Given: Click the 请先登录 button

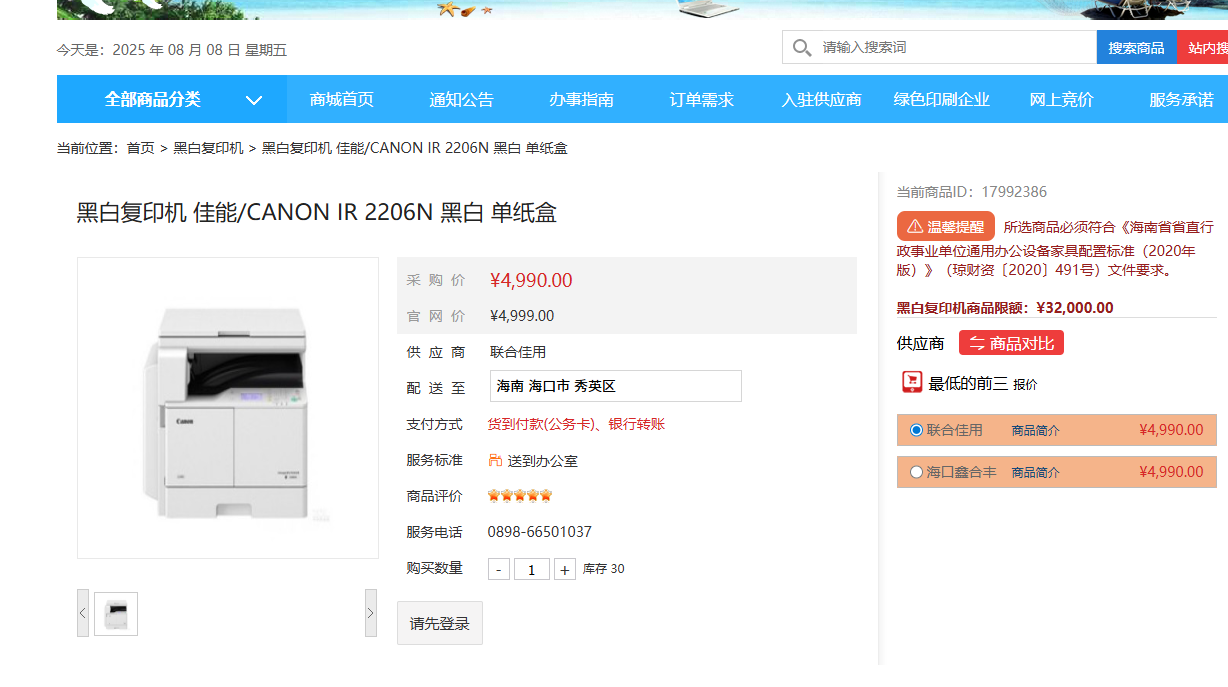Looking at the screenshot, I should click(x=440, y=623).
